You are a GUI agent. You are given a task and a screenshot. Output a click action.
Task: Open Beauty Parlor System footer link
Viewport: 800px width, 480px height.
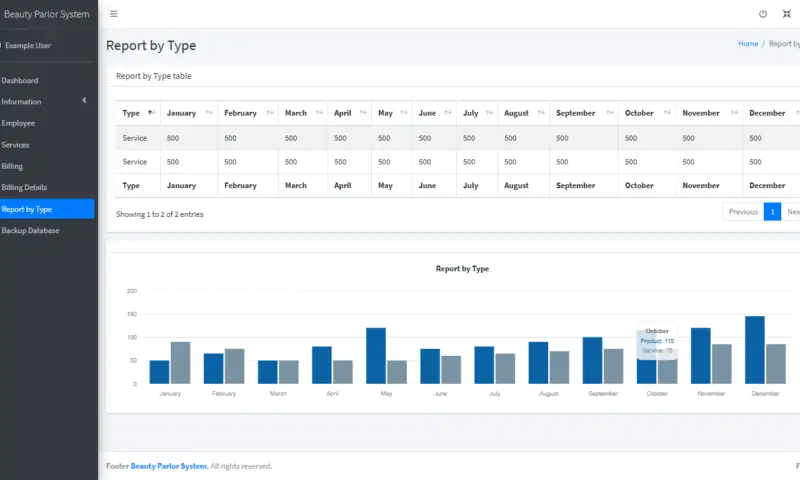tap(169, 466)
